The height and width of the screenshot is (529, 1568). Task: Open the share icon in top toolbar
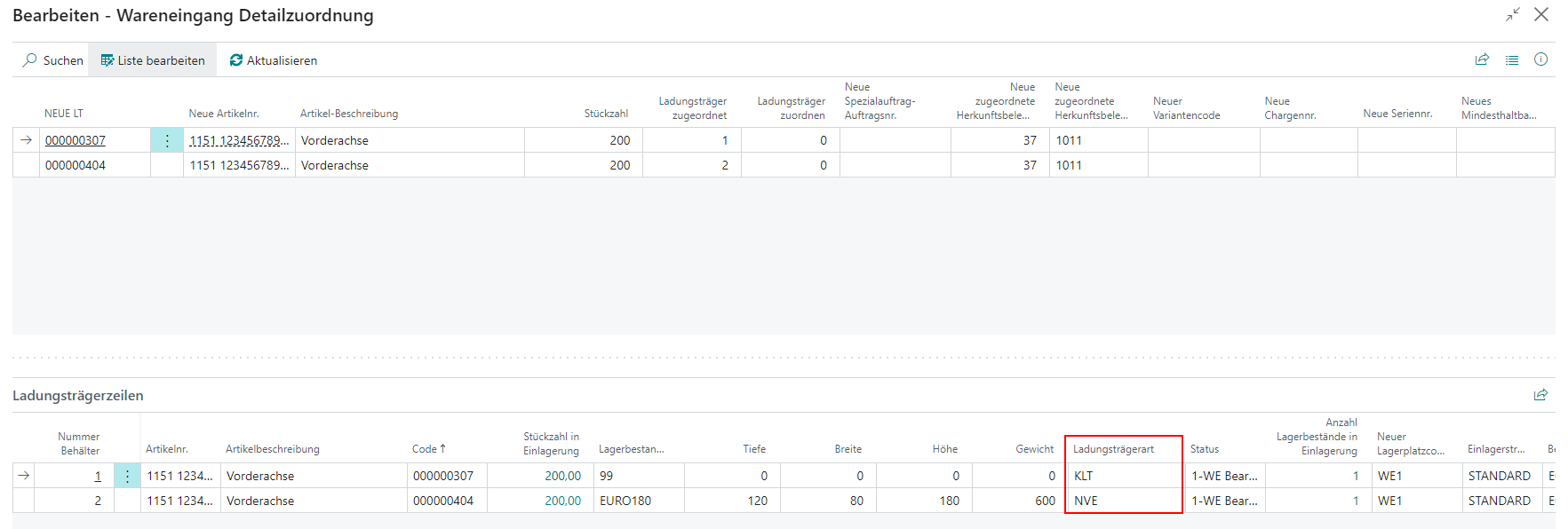pyautogui.click(x=1482, y=59)
